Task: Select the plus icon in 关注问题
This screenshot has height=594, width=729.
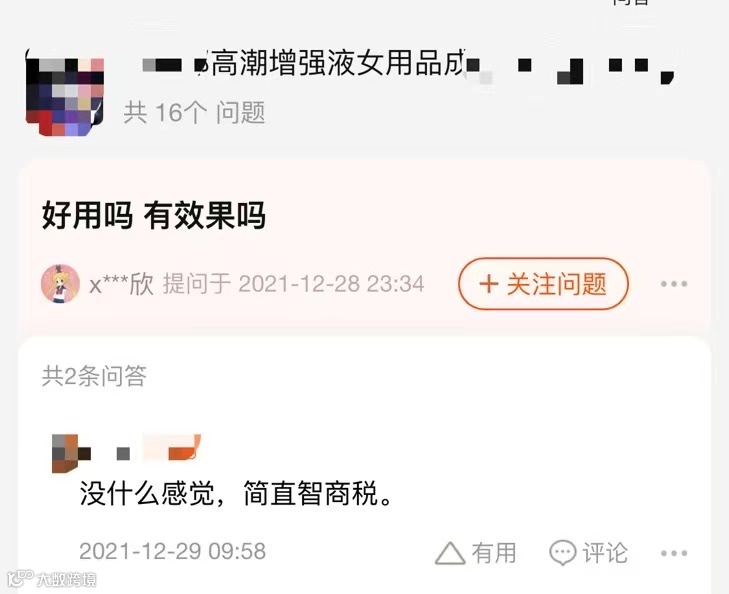Action: pyautogui.click(x=488, y=284)
